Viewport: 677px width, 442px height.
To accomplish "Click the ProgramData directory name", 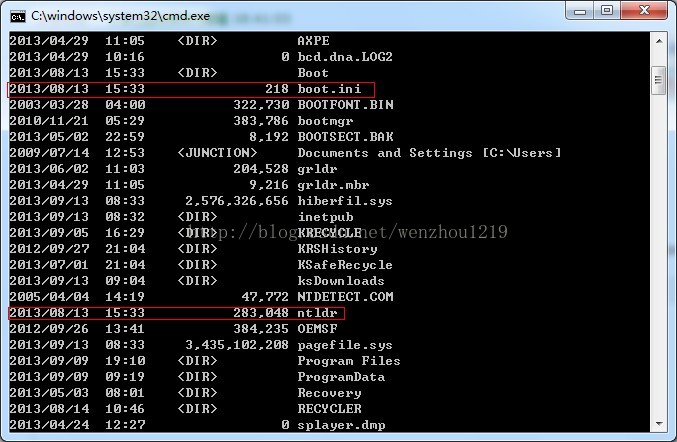I will point(341,377).
